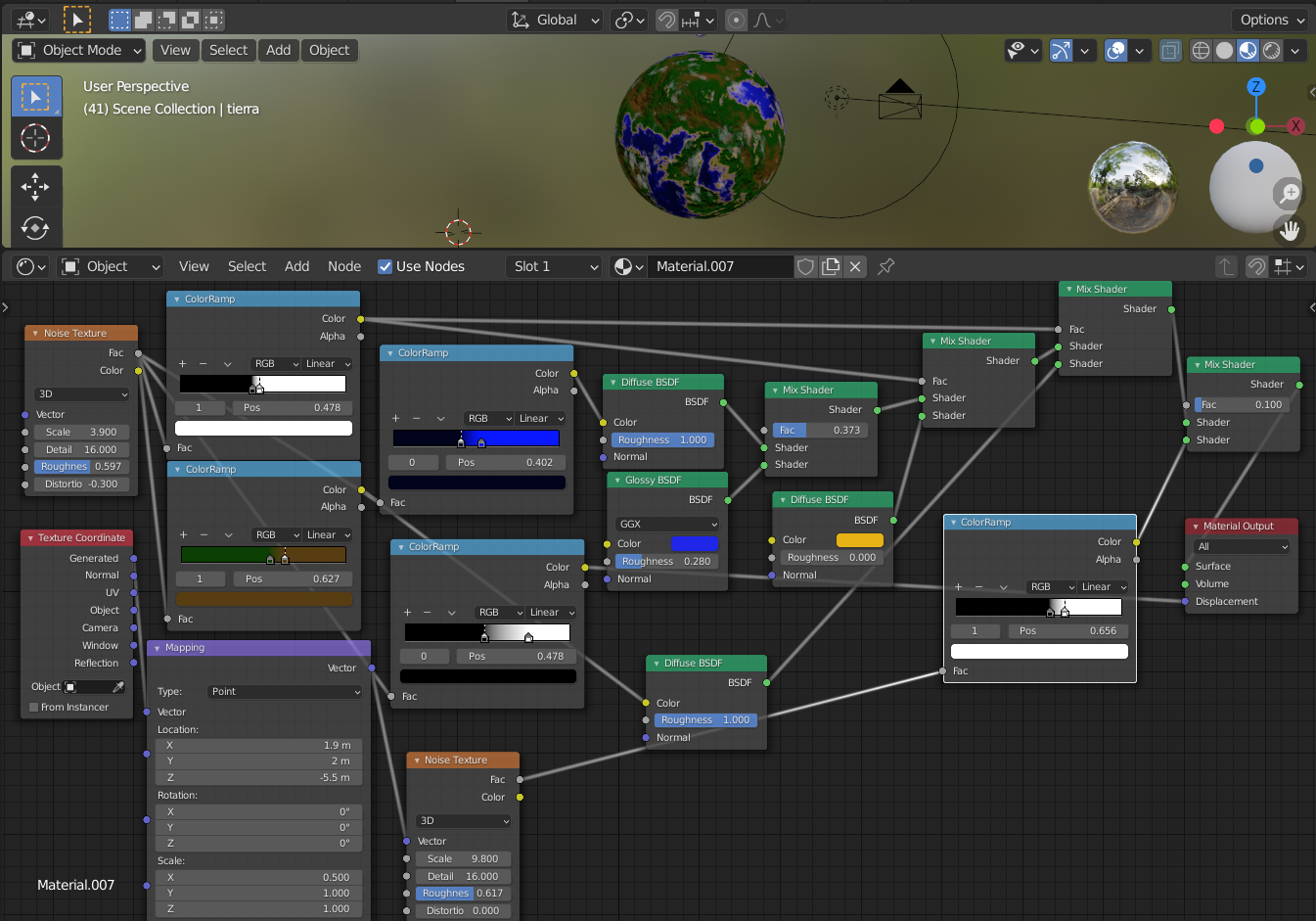Open object types visibility popover (eye icon)
The width and height of the screenshot is (1316, 921).
point(1023,50)
